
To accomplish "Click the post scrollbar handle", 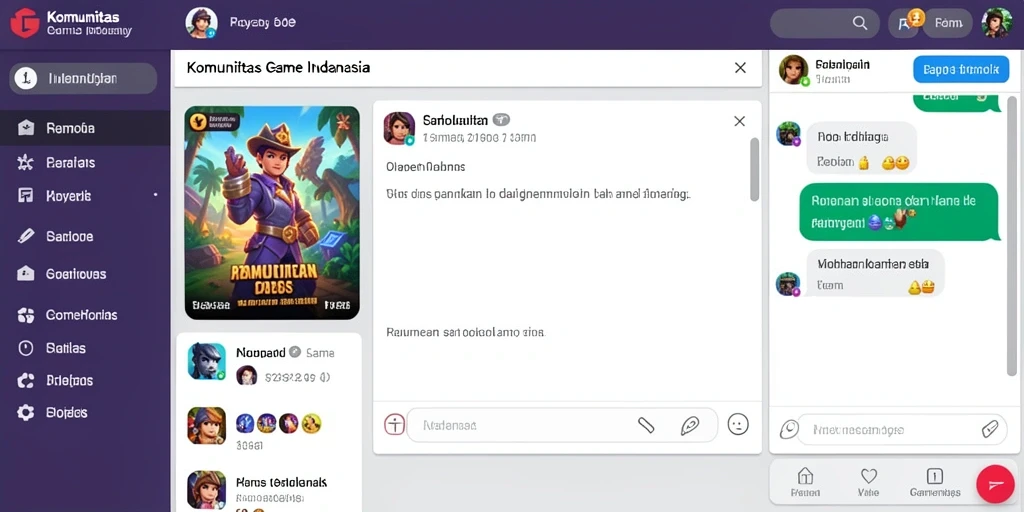I will point(754,169).
